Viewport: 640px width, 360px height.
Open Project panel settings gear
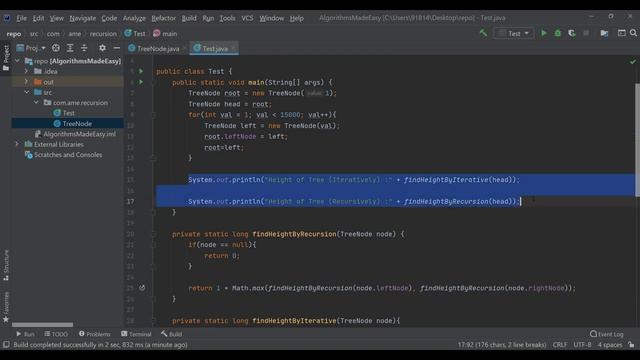(x=102, y=48)
